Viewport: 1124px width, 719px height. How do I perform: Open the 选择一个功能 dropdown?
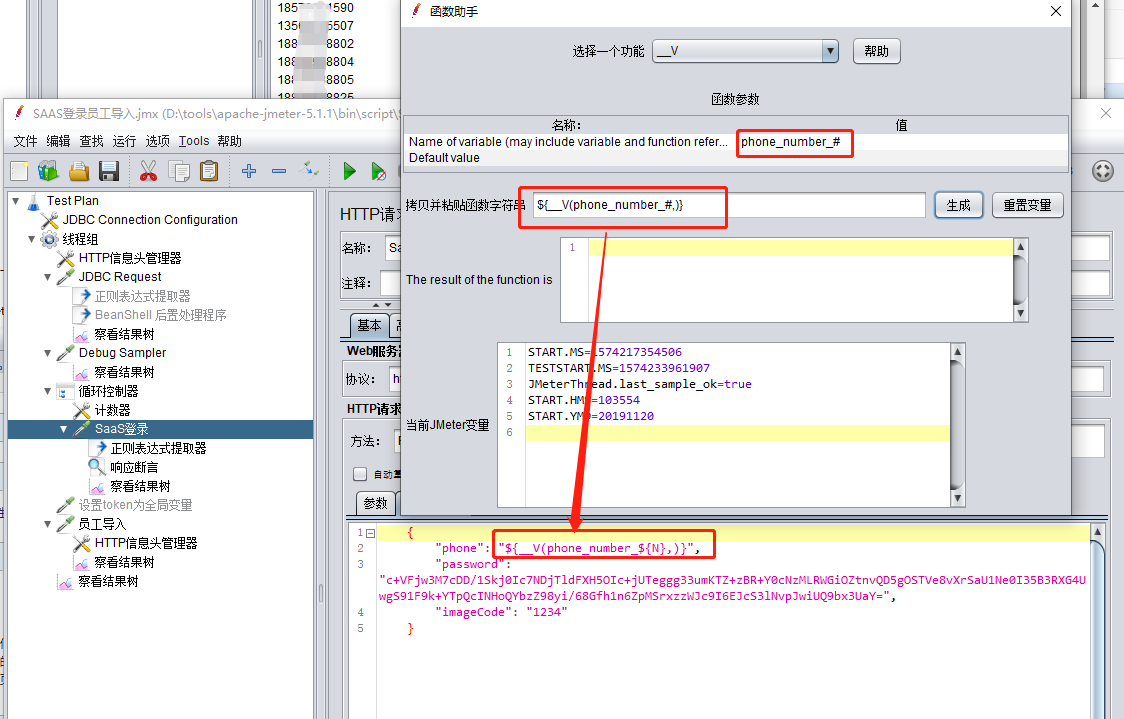point(745,51)
